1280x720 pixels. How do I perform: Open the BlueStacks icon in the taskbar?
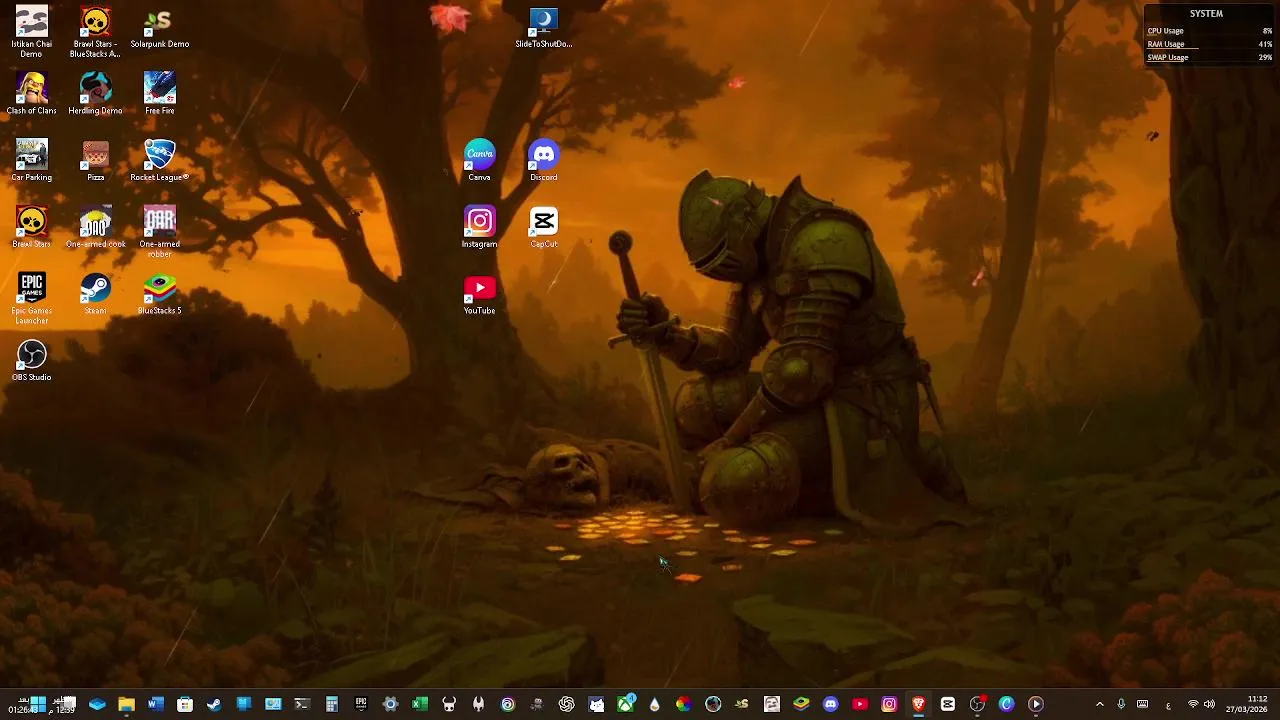(x=801, y=704)
